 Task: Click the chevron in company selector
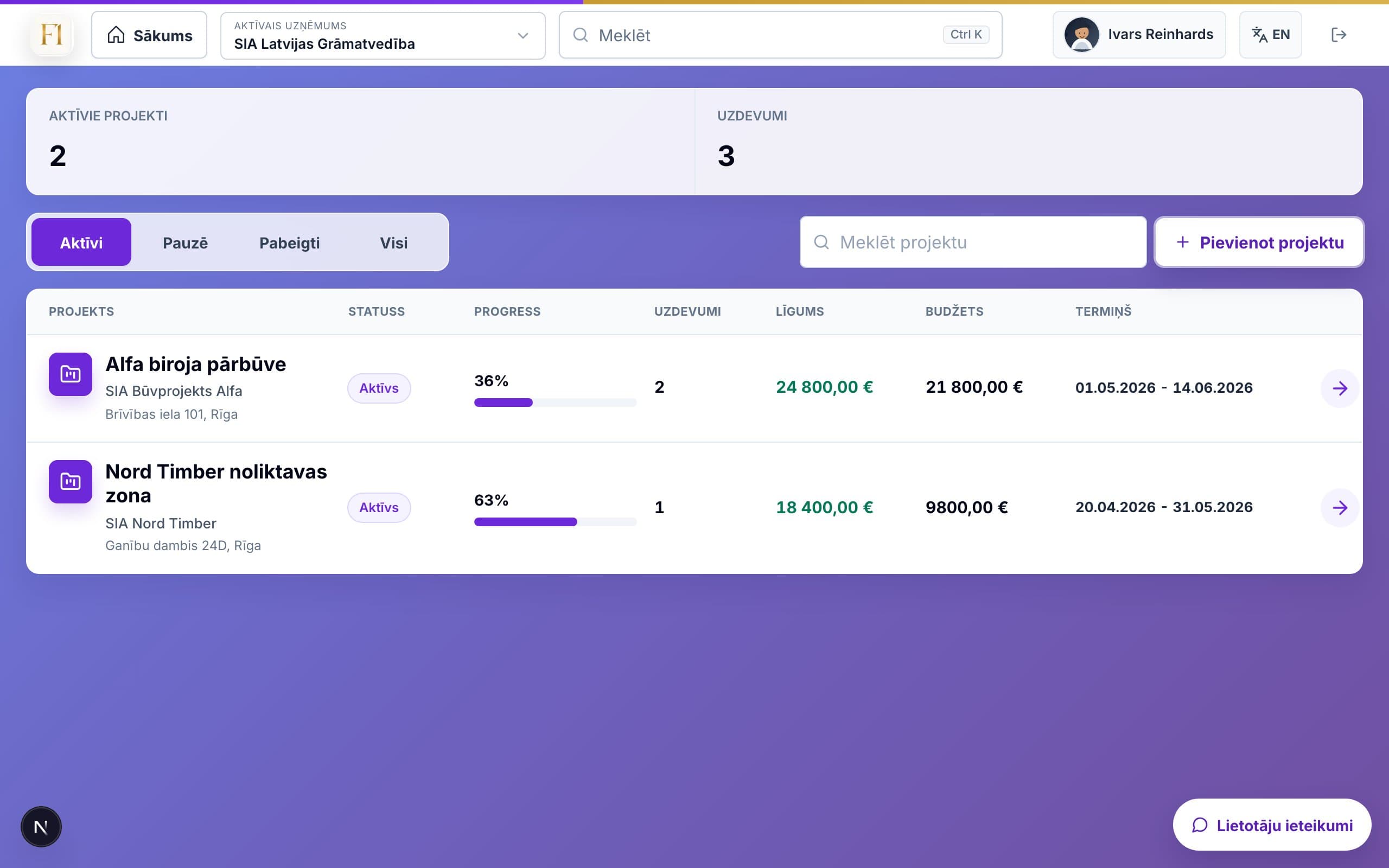[523, 36]
